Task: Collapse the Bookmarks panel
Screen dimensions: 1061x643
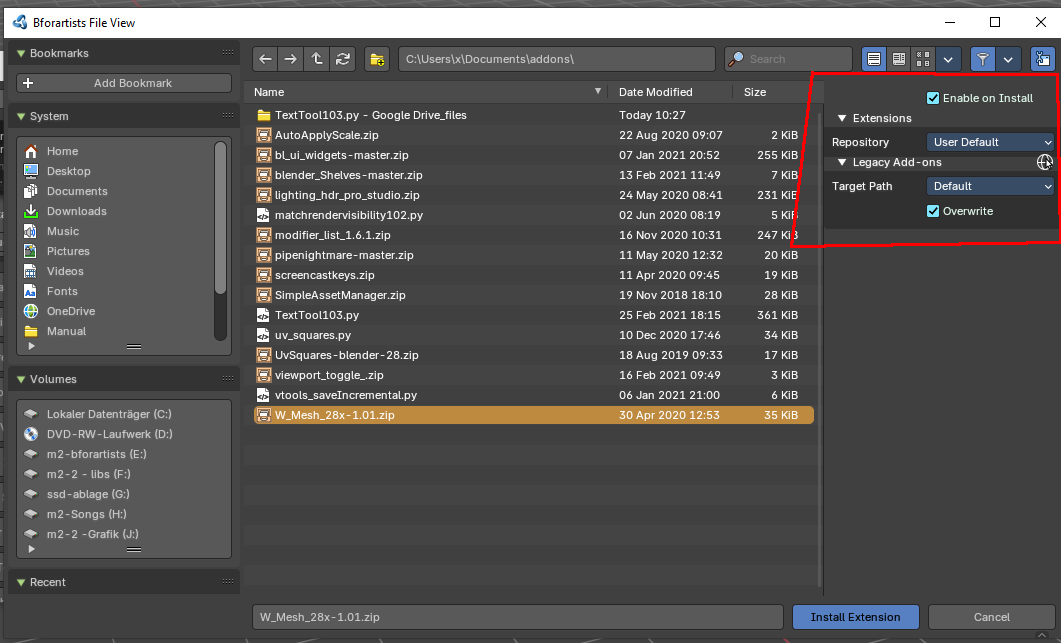Action: coord(21,53)
